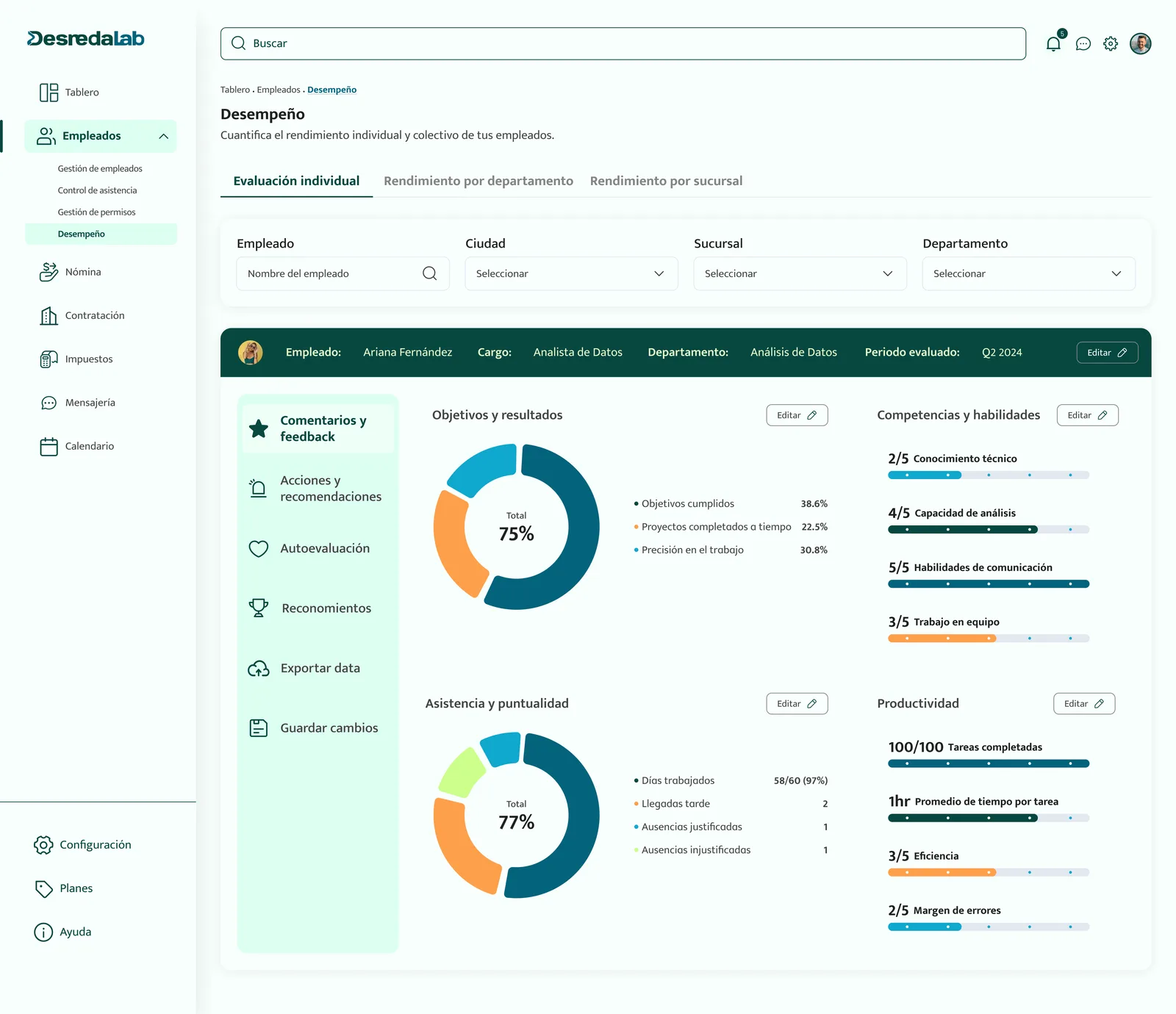Image resolution: width=1176 pixels, height=1014 pixels.
Task: Switch to Evaluación individual tab
Action: 296,181
